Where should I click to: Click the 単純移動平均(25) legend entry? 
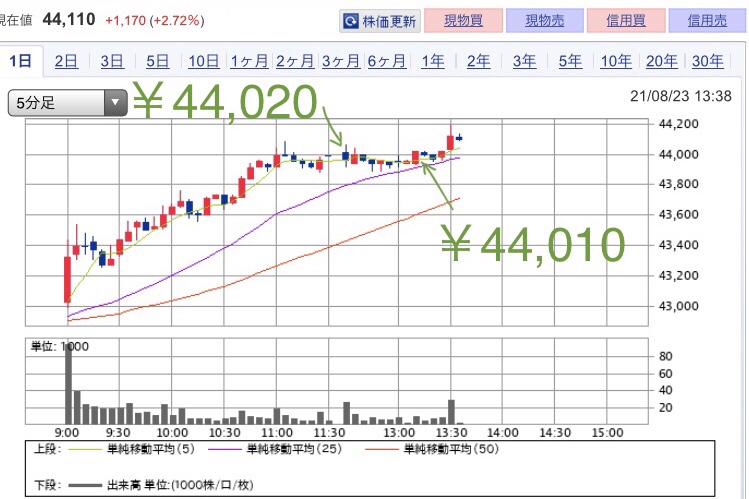(275, 449)
